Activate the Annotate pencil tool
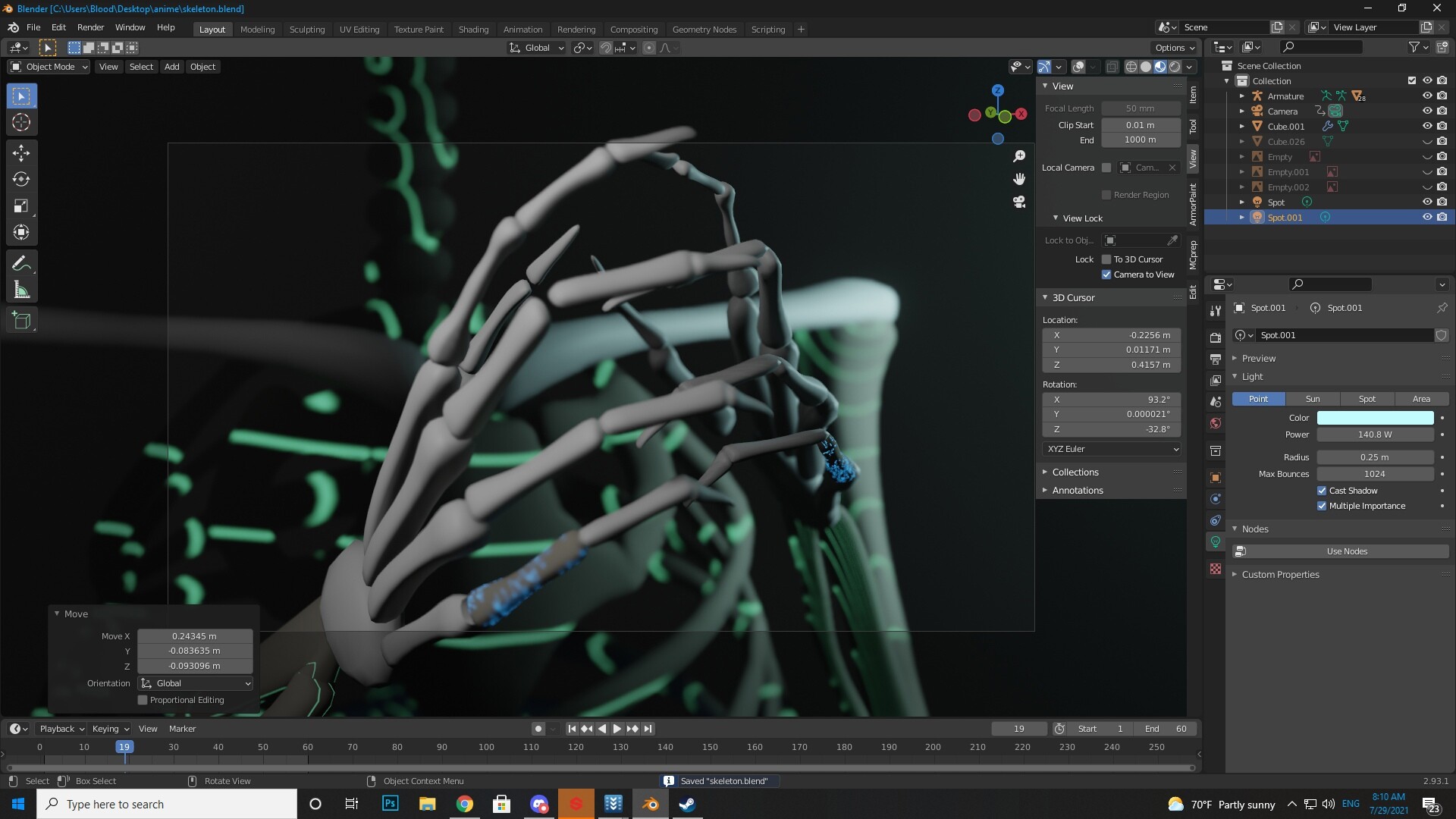Screen dimensions: 1456x819 point(21,263)
